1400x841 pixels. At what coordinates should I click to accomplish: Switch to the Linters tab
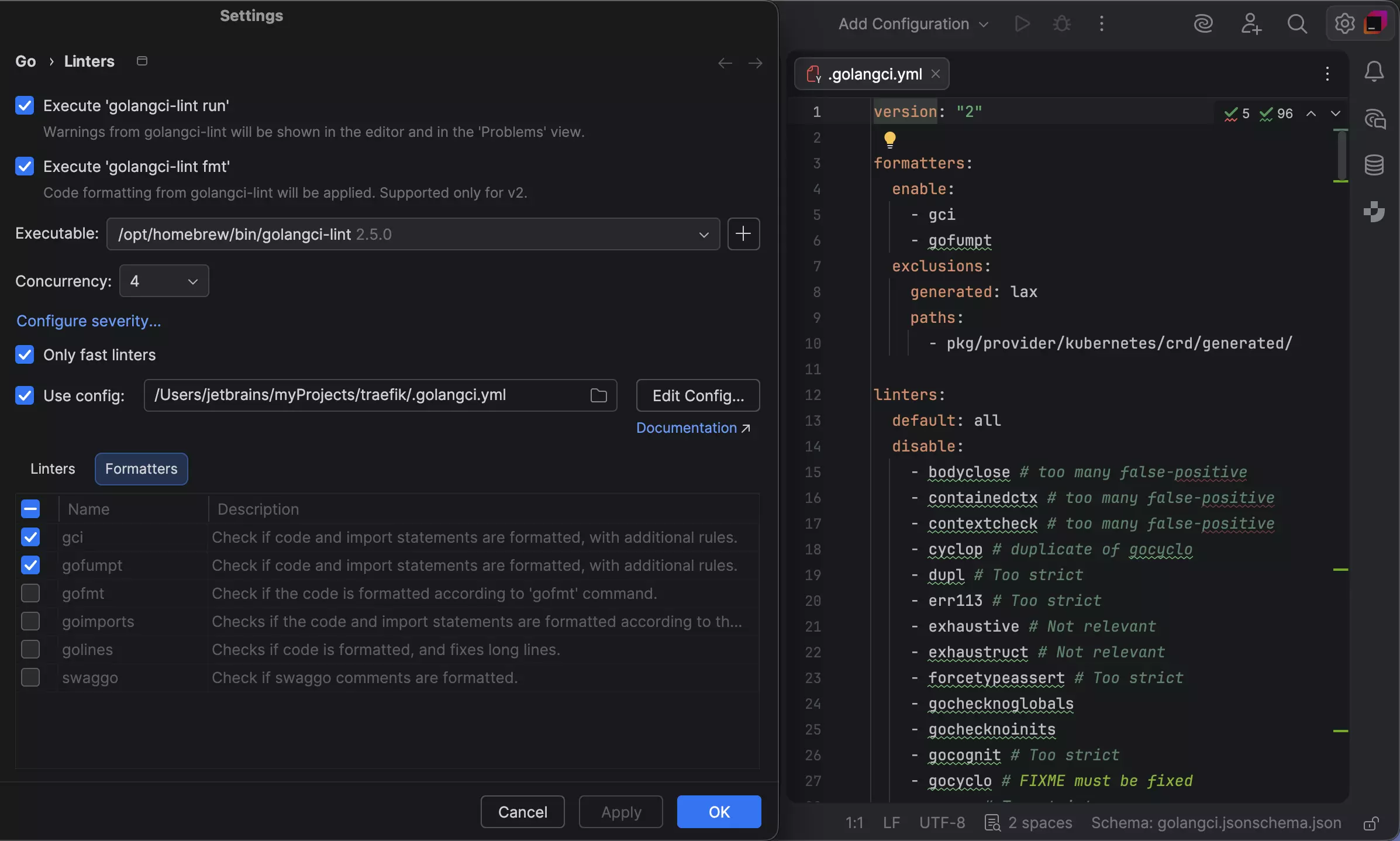click(53, 469)
